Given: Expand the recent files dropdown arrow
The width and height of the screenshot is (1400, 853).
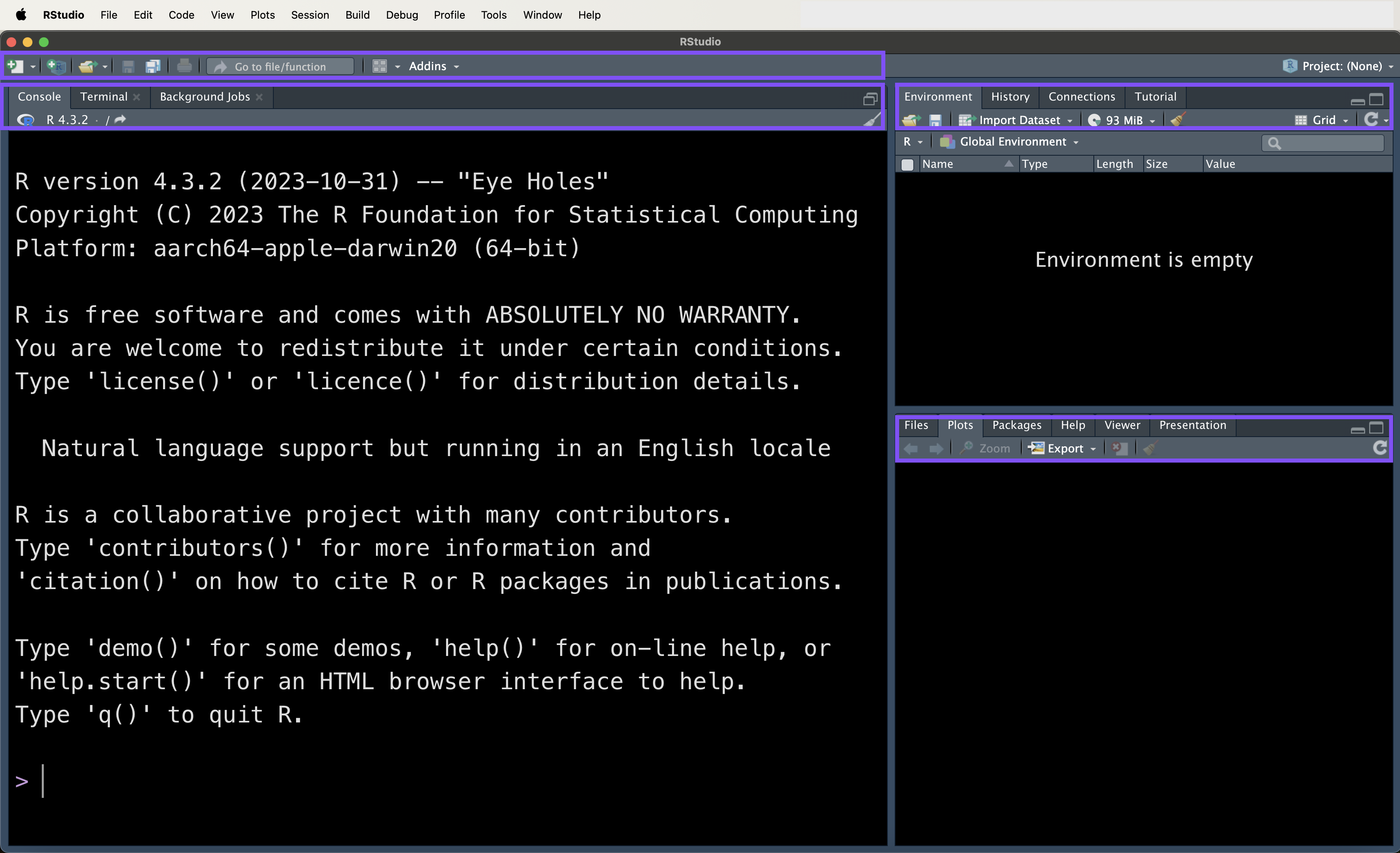Looking at the screenshot, I should (105, 67).
